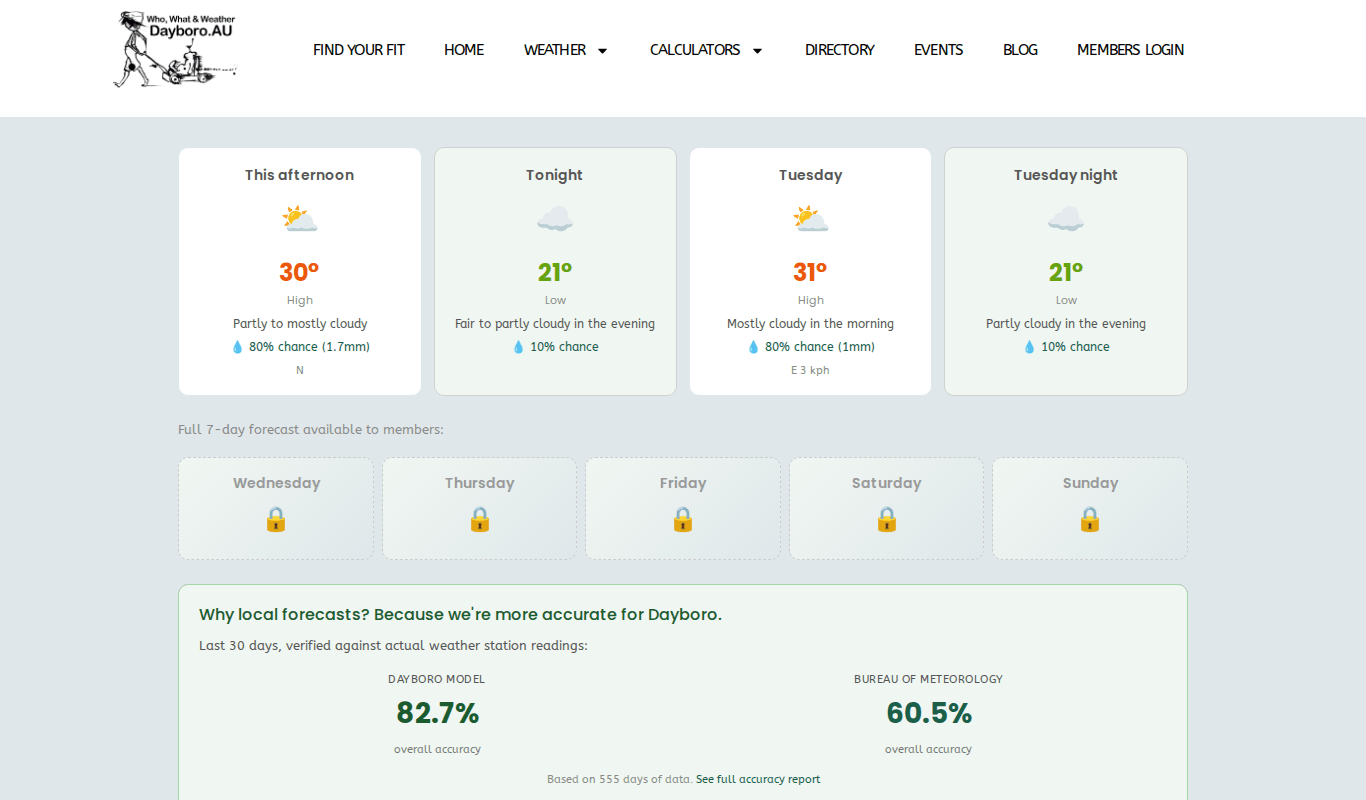This screenshot has width=1366, height=800.
Task: Open the Events menu item
Action: pyautogui.click(x=939, y=50)
